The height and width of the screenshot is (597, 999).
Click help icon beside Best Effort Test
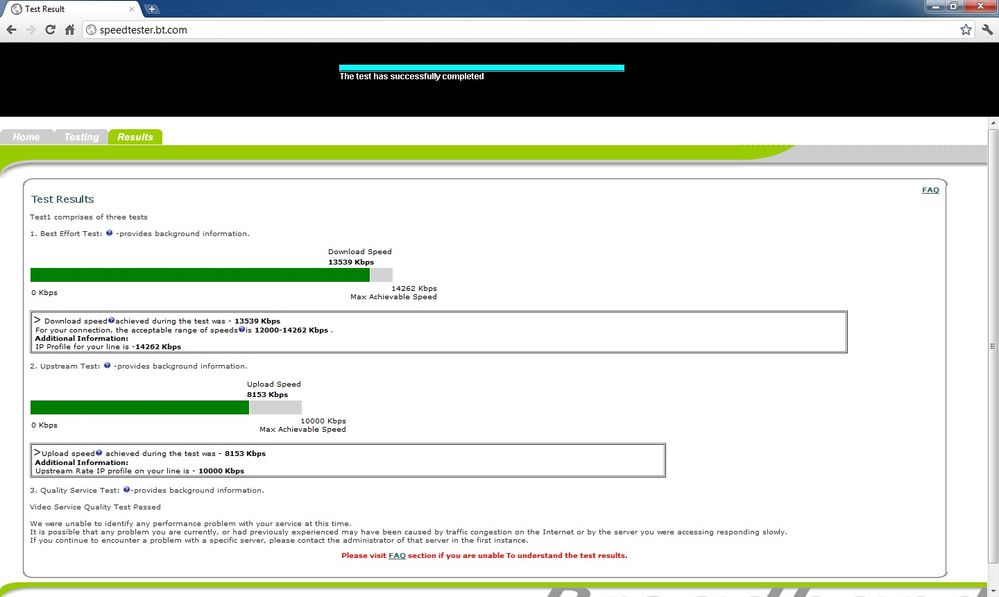pyautogui.click(x=110, y=233)
